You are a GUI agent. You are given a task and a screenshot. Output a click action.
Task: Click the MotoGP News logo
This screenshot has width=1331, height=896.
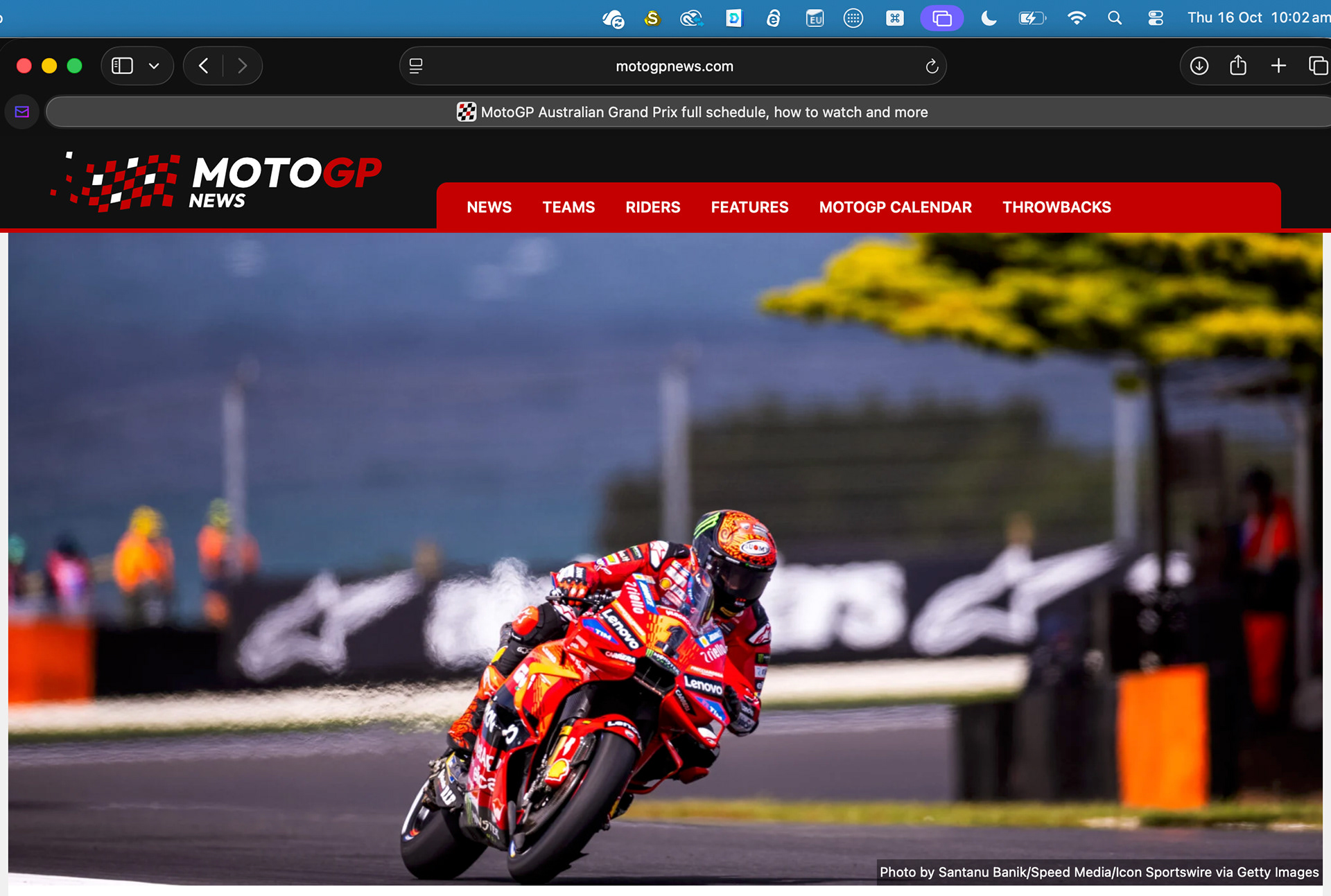coord(216,181)
